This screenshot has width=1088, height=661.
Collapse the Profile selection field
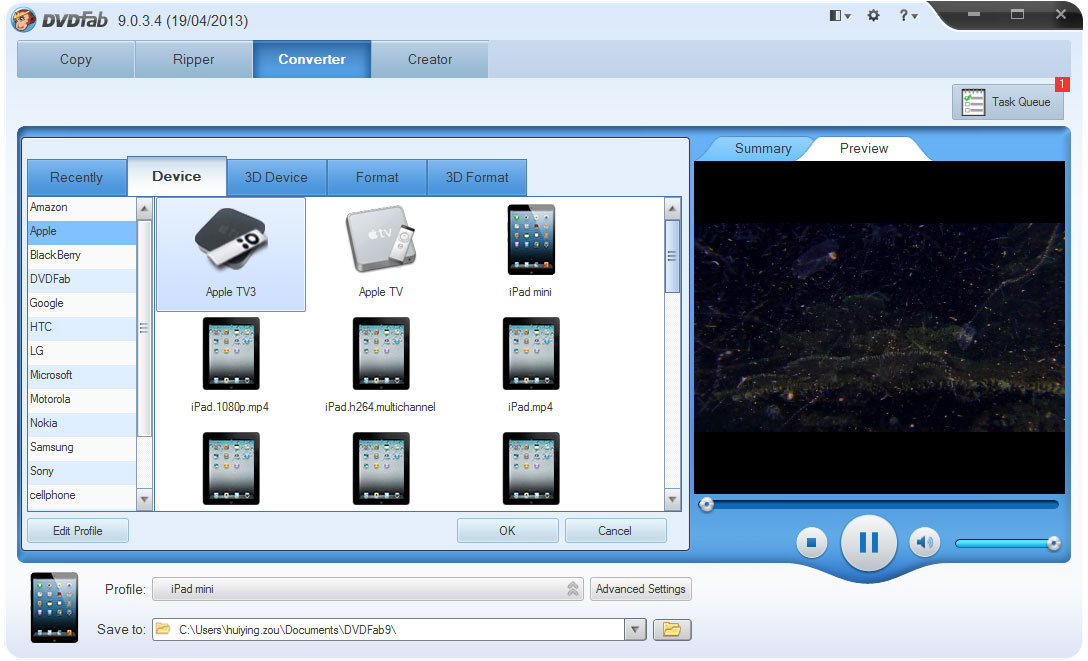click(571, 589)
